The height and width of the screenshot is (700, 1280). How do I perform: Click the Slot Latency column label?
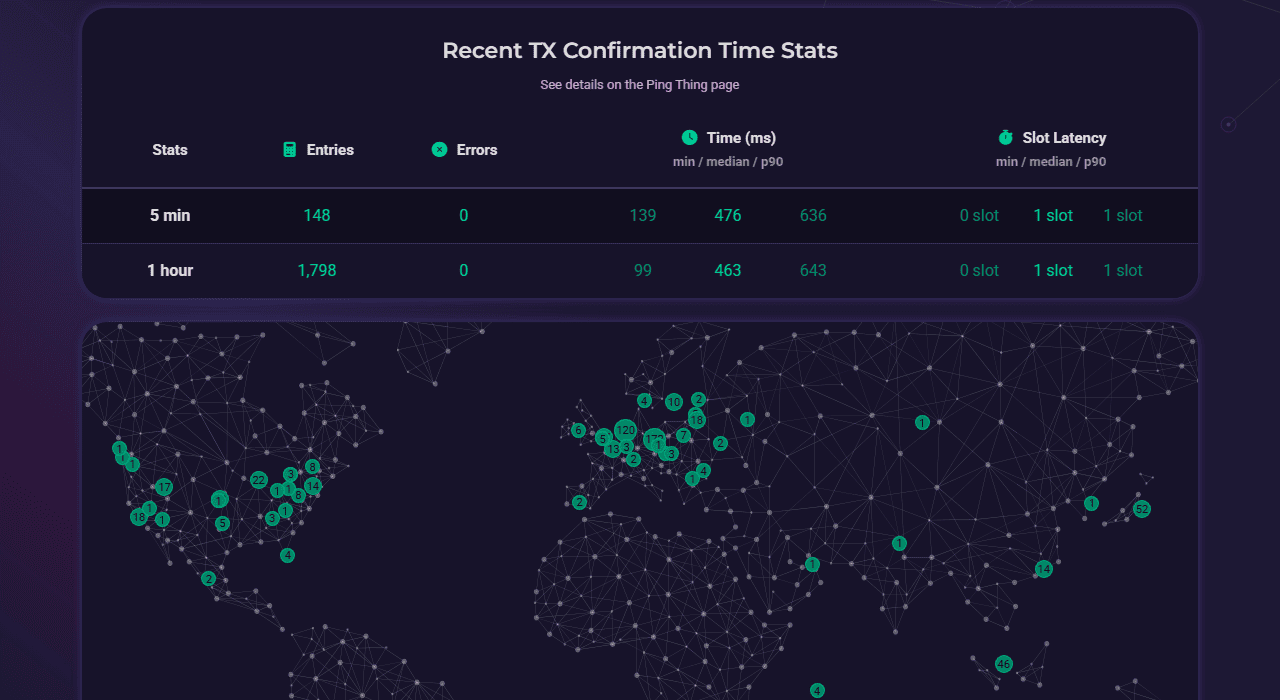tap(1064, 138)
